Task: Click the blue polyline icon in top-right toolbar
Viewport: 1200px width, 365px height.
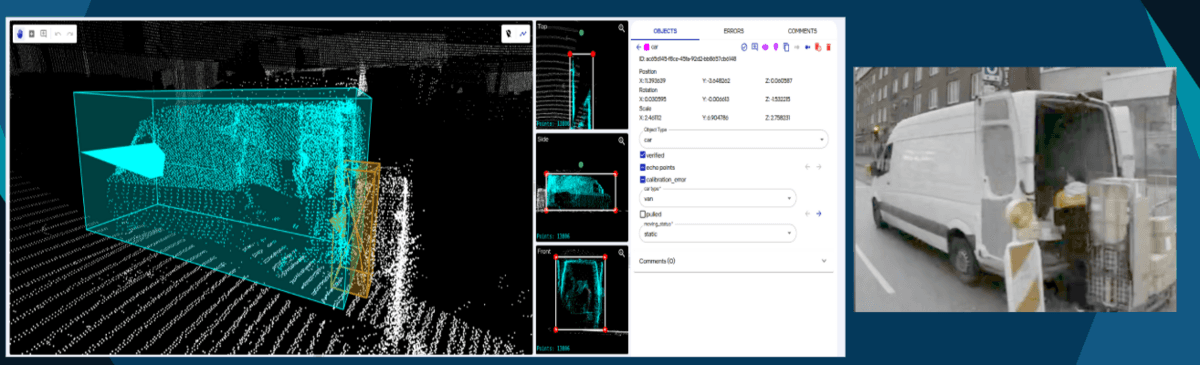Action: pos(522,33)
